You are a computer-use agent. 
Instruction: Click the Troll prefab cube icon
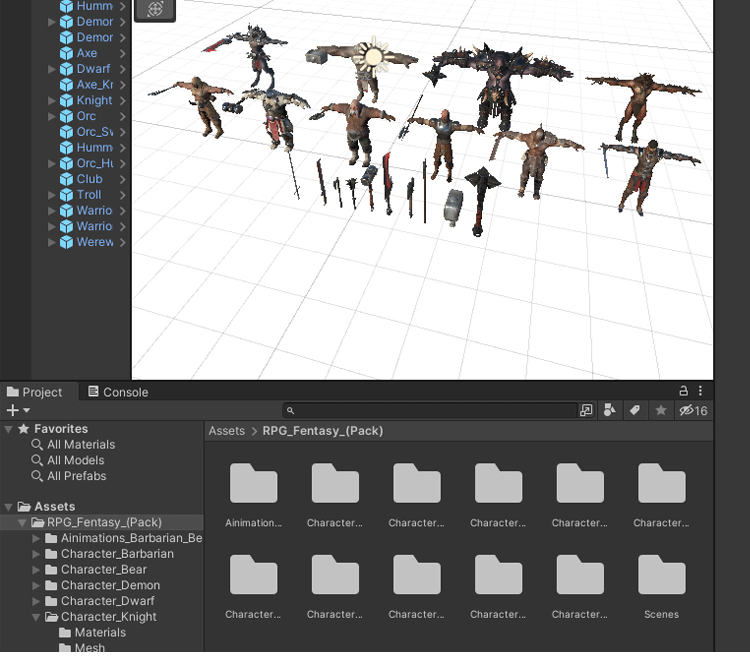click(x=67, y=195)
